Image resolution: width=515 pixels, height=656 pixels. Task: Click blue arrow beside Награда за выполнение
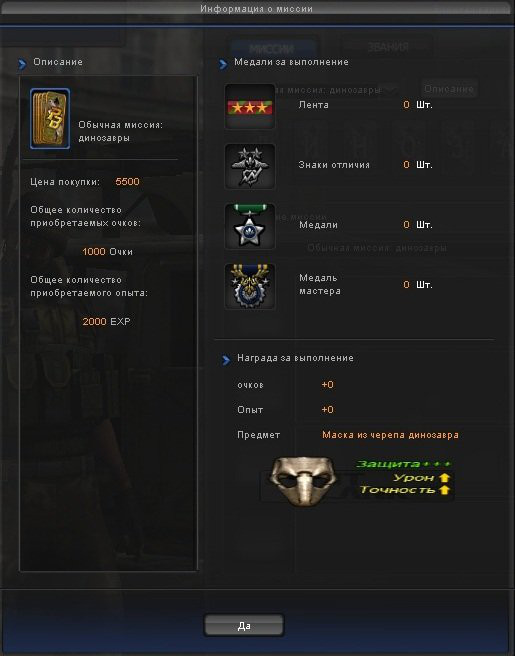(x=226, y=360)
